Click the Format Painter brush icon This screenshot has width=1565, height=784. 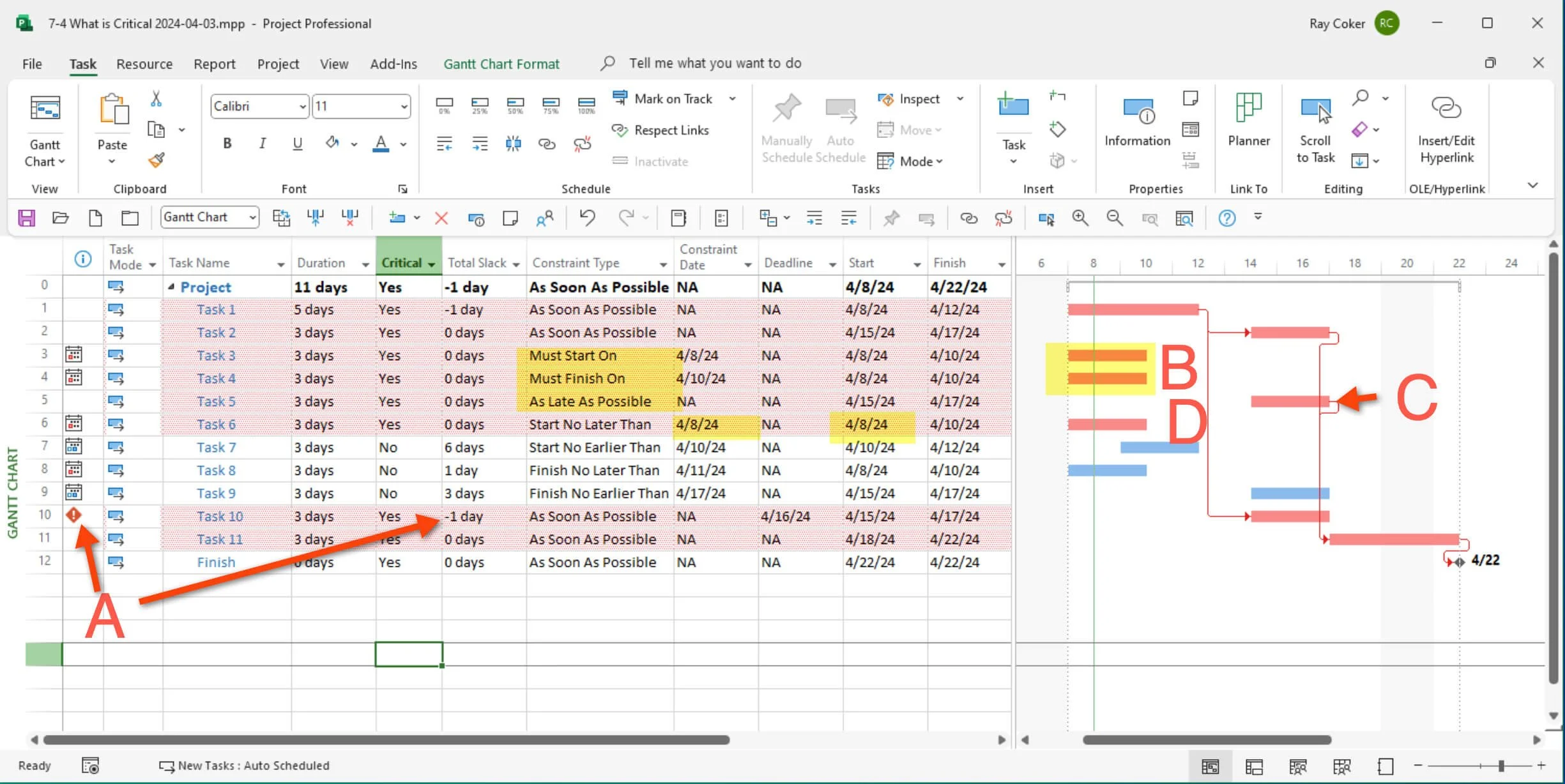tap(156, 160)
